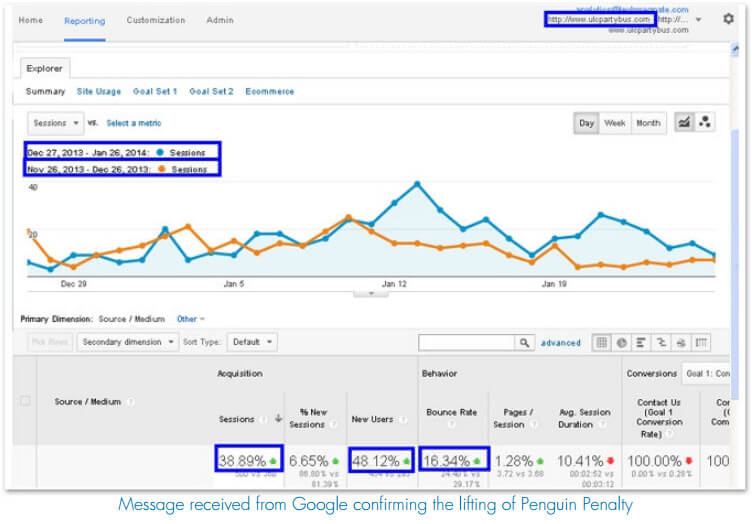Viewport: 752px width, 524px height.
Task: Open the settings gear icon
Action: pyautogui.click(x=728, y=19)
